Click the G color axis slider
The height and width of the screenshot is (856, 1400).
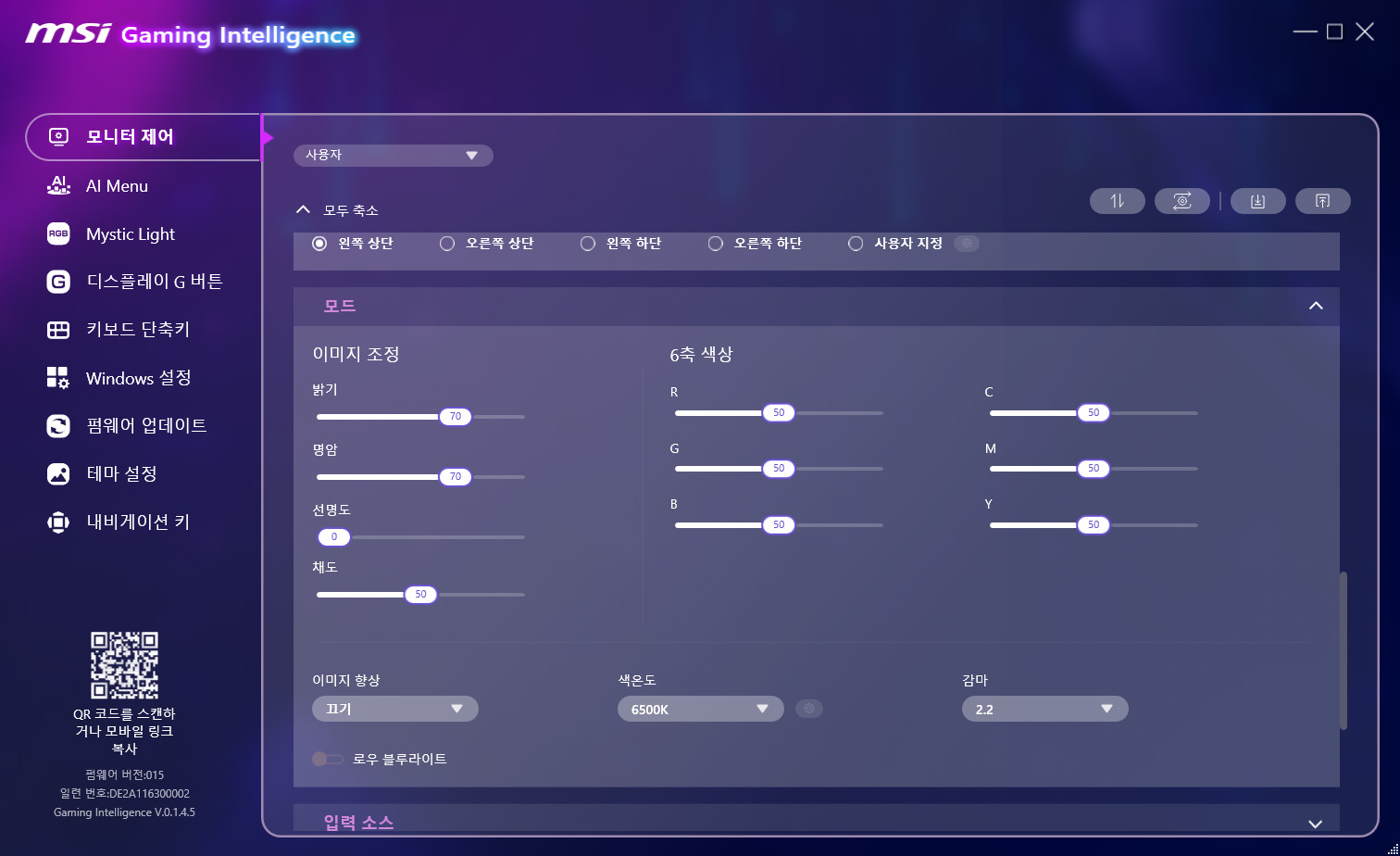coord(779,469)
